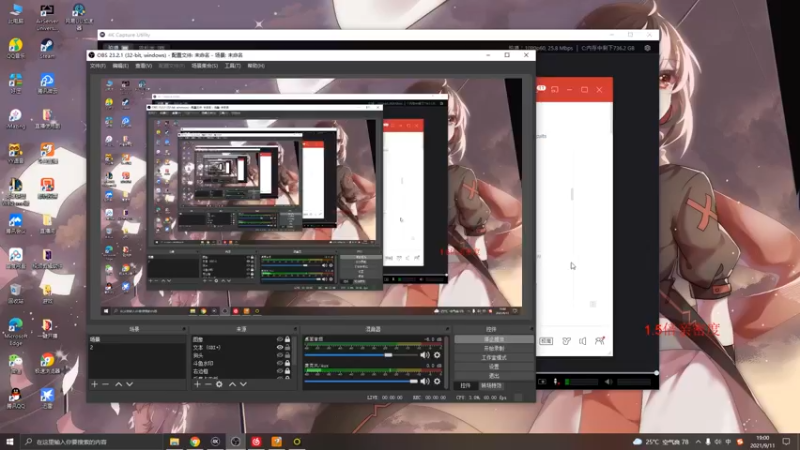Click 工作室模式 studio mode button
This screenshot has width=800, height=450.
tap(494, 358)
